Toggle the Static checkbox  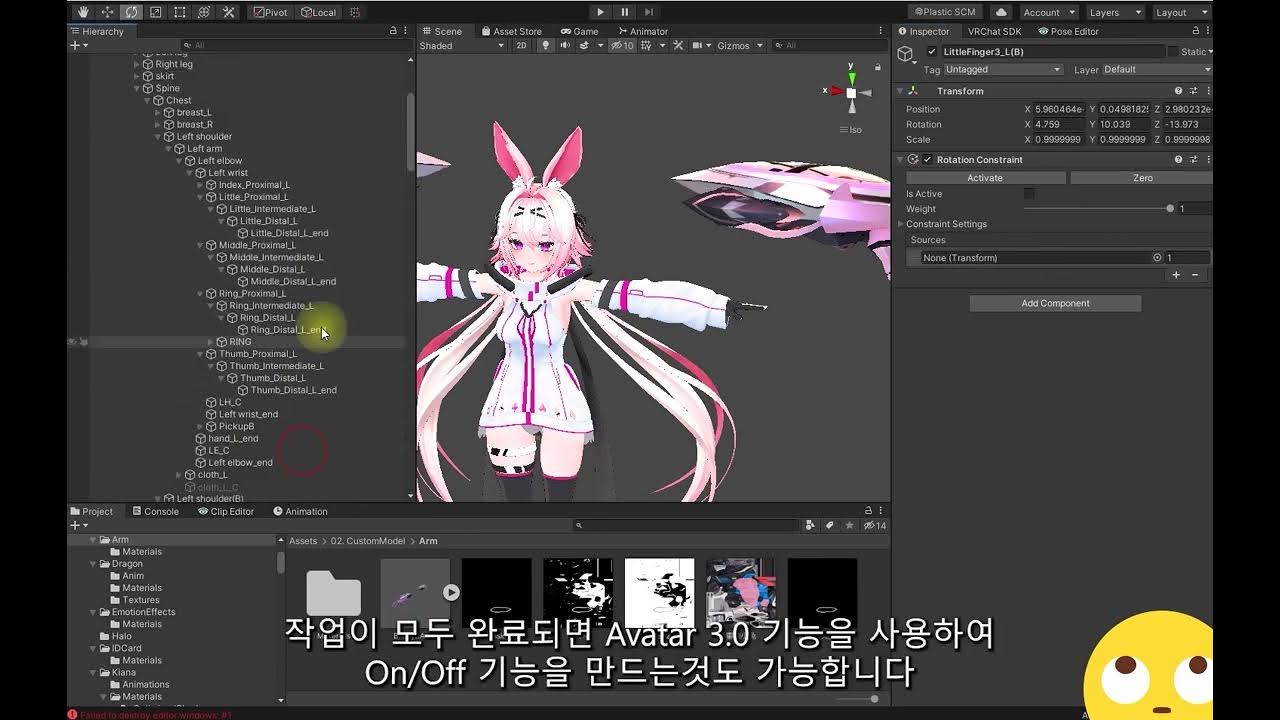pyautogui.click(x=1174, y=51)
